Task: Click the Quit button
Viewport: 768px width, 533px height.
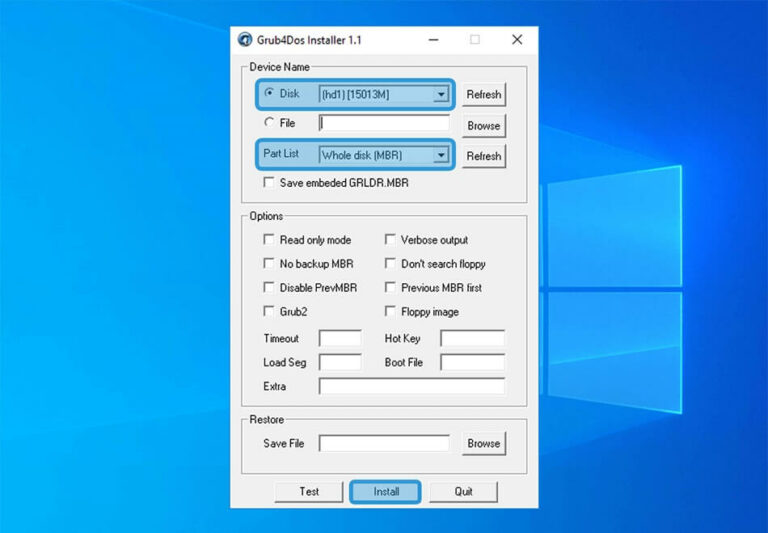Action: 463,491
